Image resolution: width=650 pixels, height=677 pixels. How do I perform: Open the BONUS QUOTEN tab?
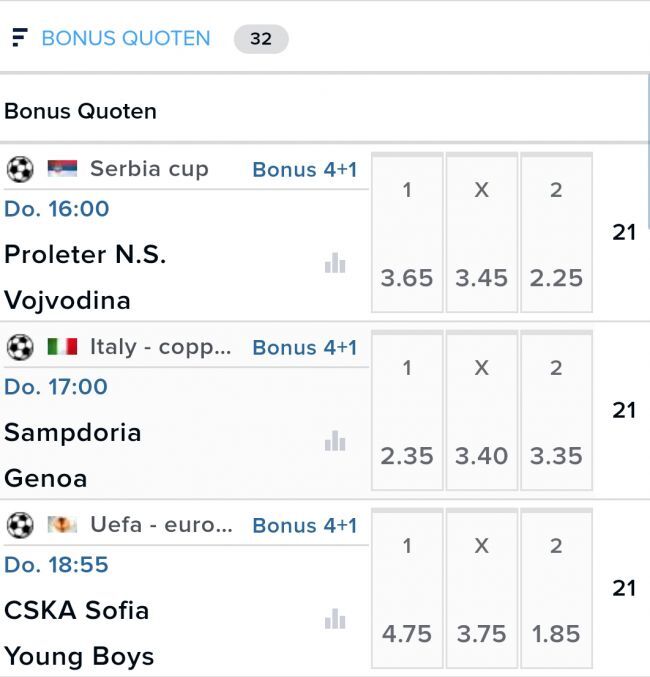[126, 38]
